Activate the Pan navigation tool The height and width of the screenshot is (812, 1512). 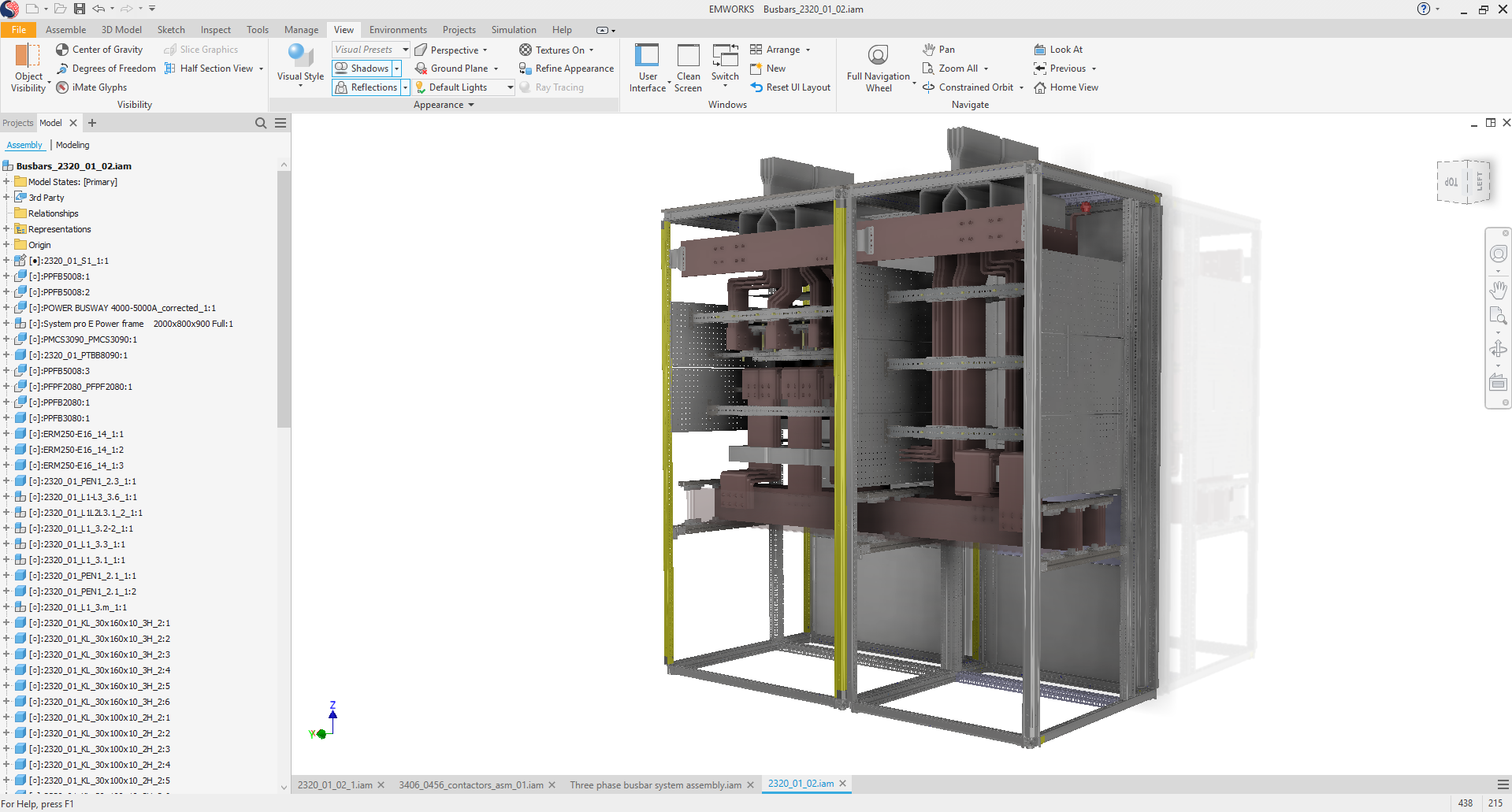pos(939,49)
